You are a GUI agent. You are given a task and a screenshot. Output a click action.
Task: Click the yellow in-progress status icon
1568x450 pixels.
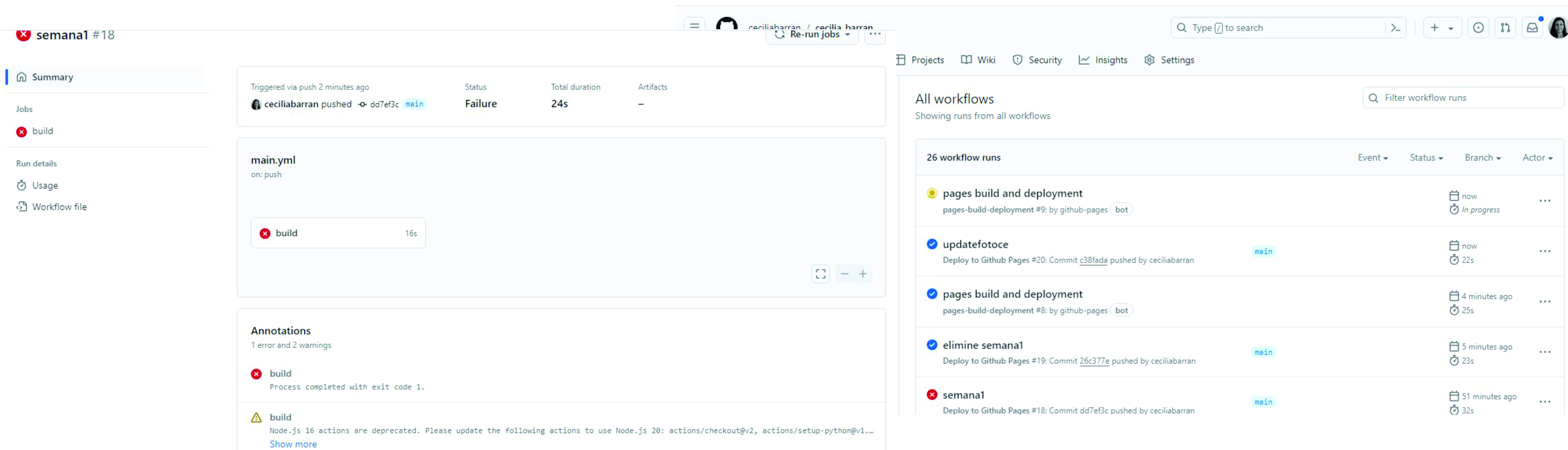pos(932,193)
